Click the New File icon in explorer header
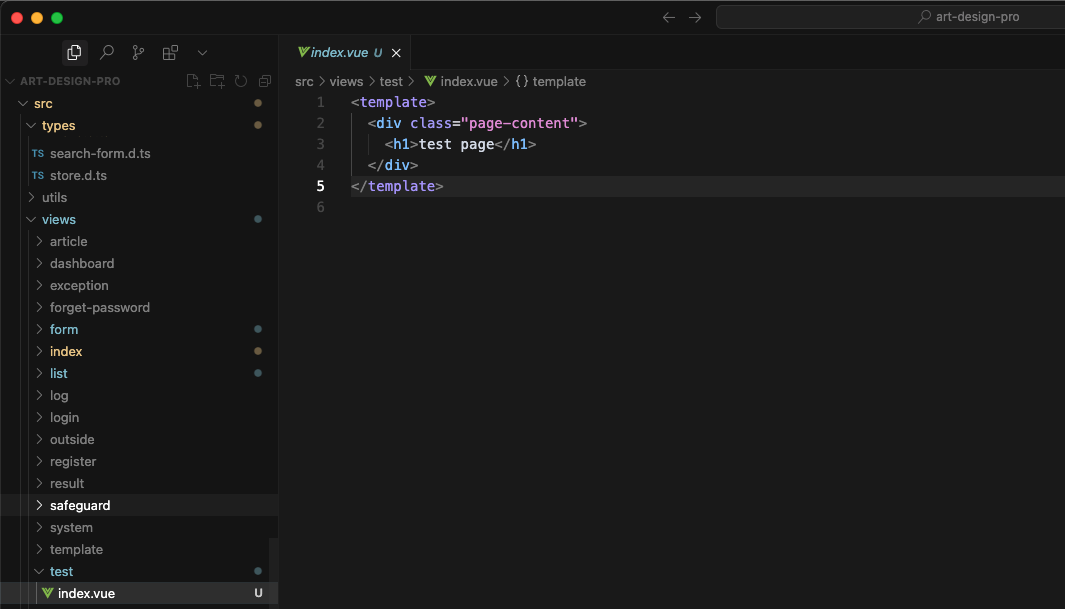The image size is (1065, 609). tap(193, 81)
